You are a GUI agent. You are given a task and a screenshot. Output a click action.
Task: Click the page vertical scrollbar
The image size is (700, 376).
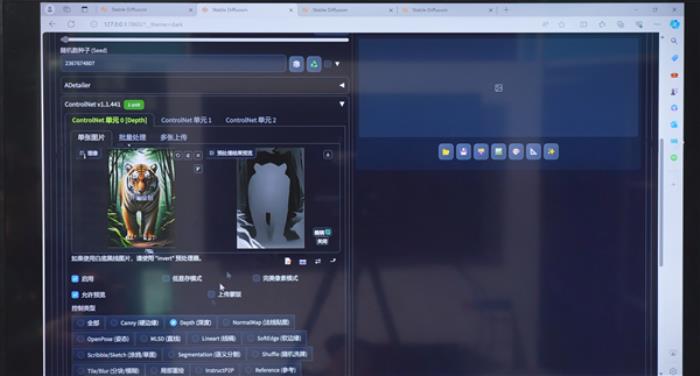(661, 202)
